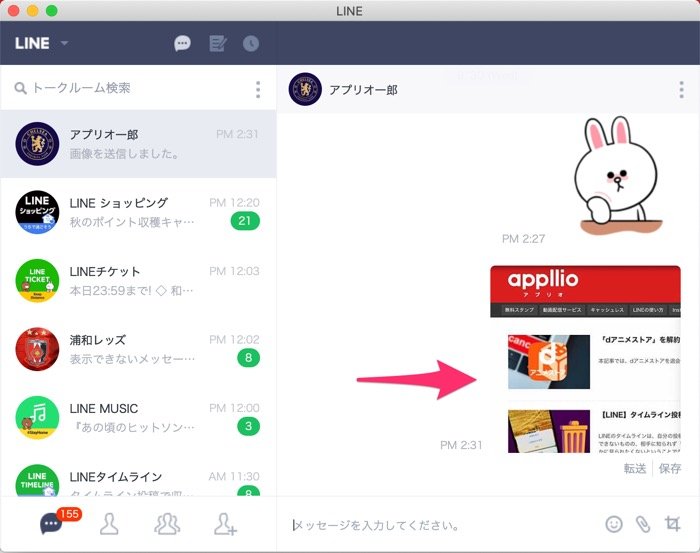Click the screen capture crop icon

pyautogui.click(x=672, y=524)
